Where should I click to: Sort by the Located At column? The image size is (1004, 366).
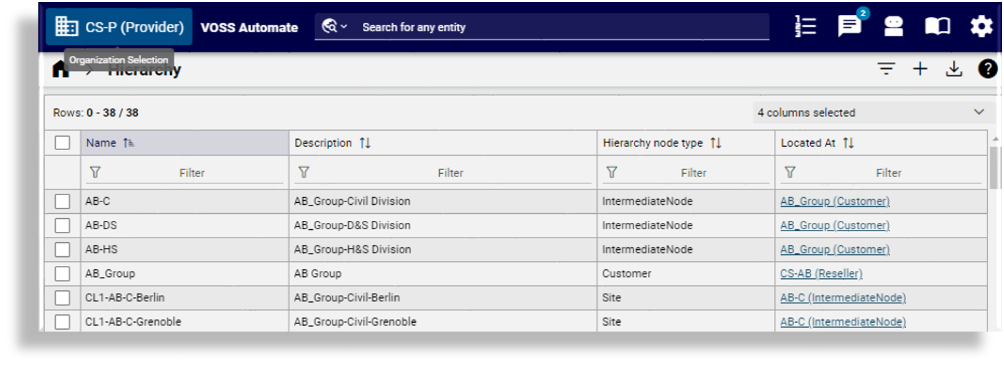881,143
